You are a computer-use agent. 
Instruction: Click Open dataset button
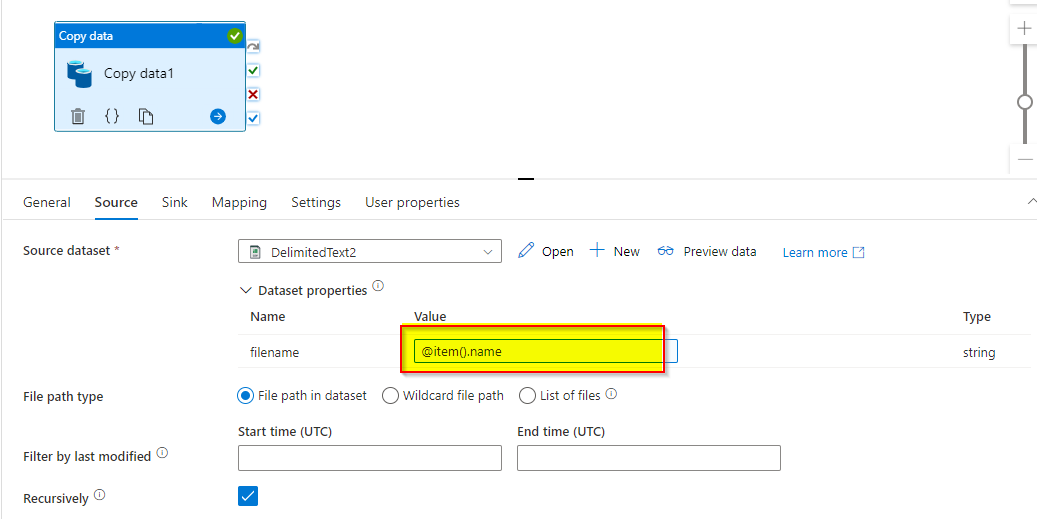point(546,251)
